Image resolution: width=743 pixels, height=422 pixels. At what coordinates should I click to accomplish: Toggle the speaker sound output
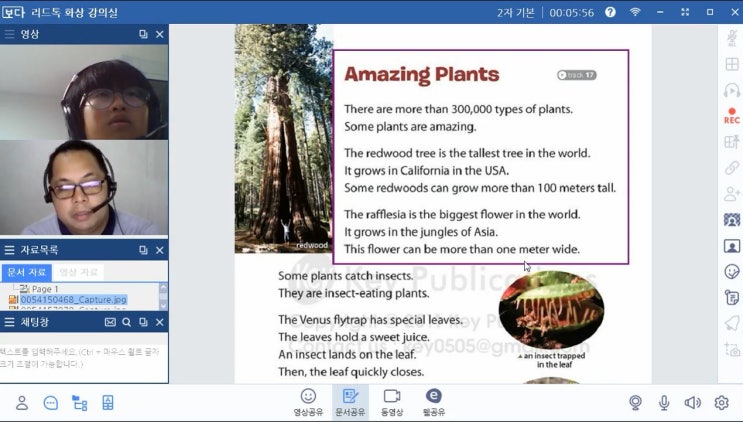[x=692, y=403]
